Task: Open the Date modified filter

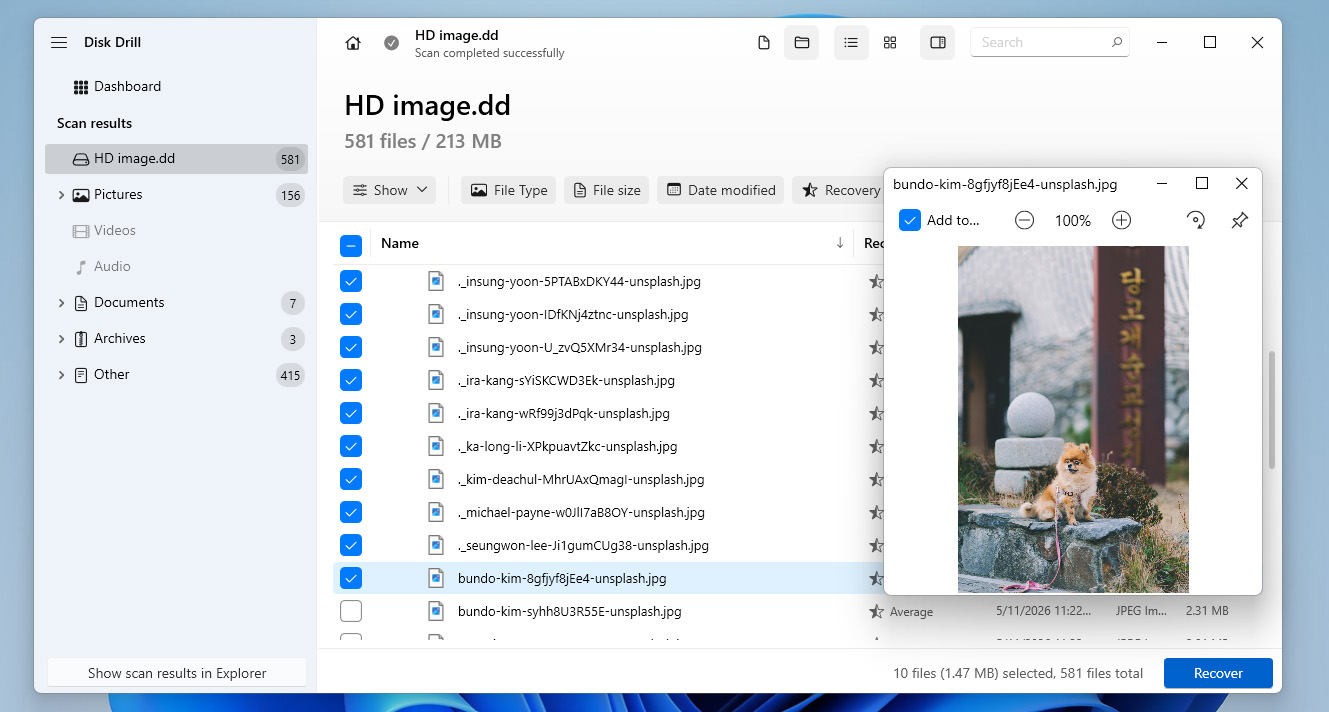Action: click(x=721, y=190)
